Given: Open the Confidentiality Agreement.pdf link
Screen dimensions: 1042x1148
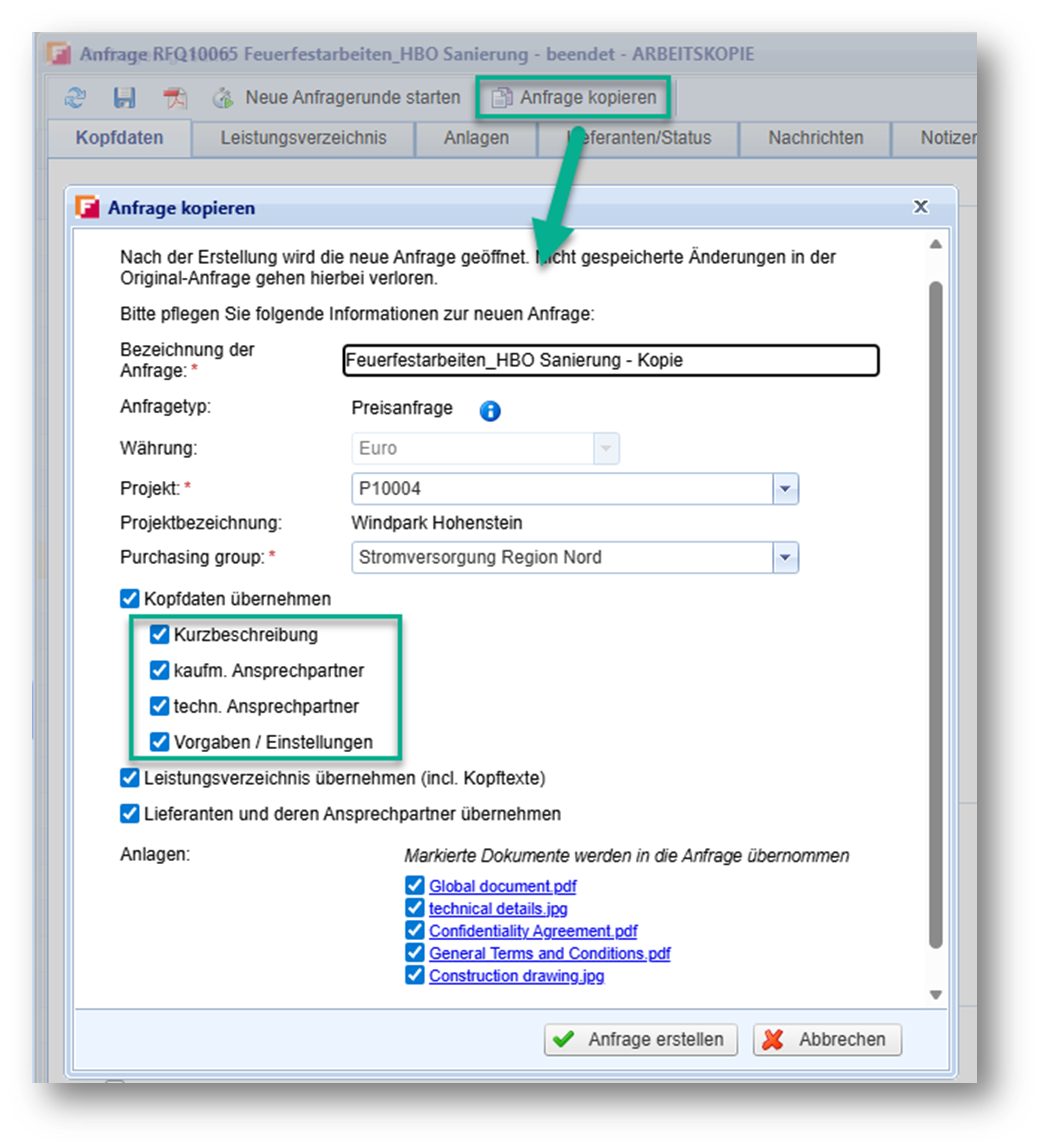Looking at the screenshot, I should (x=533, y=931).
